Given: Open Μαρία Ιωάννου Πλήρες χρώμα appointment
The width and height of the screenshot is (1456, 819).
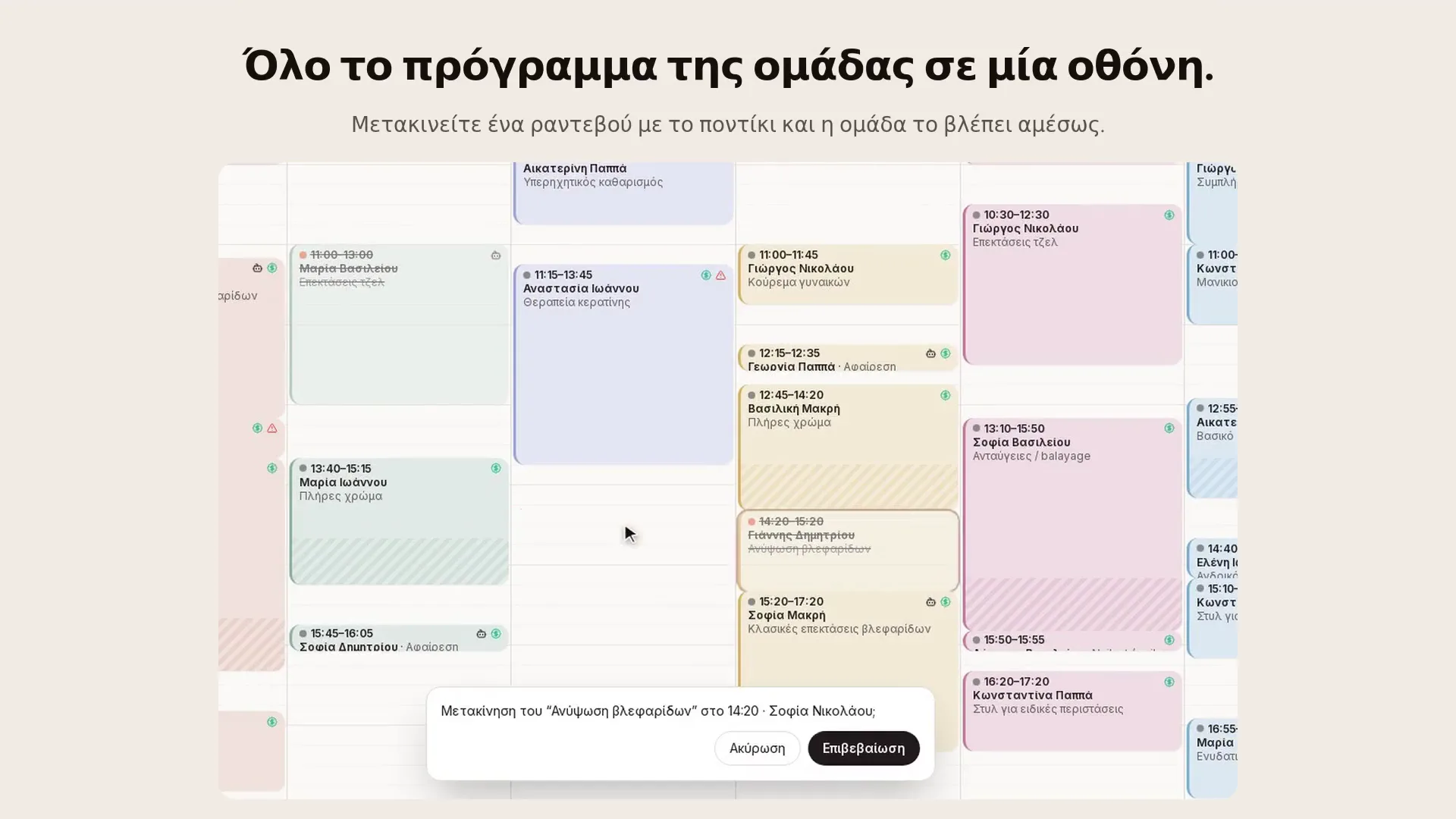Looking at the screenshot, I should tap(399, 521).
